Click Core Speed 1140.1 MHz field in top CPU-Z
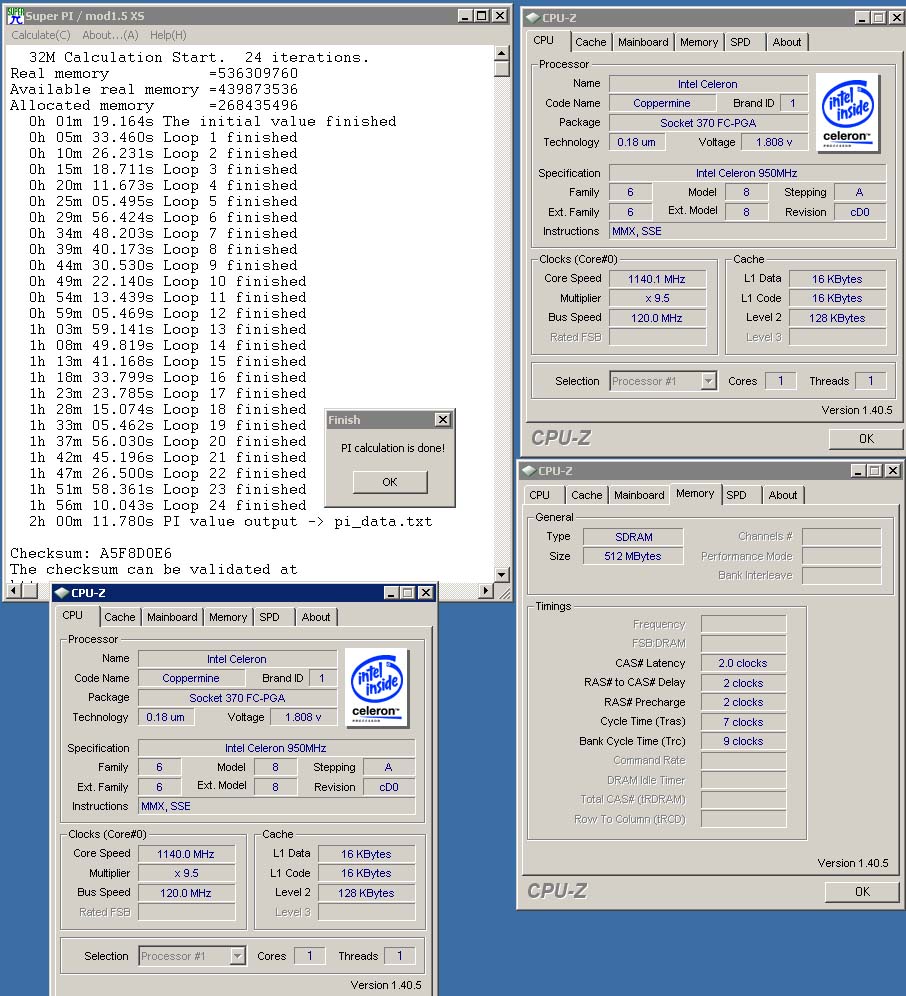 click(x=657, y=279)
